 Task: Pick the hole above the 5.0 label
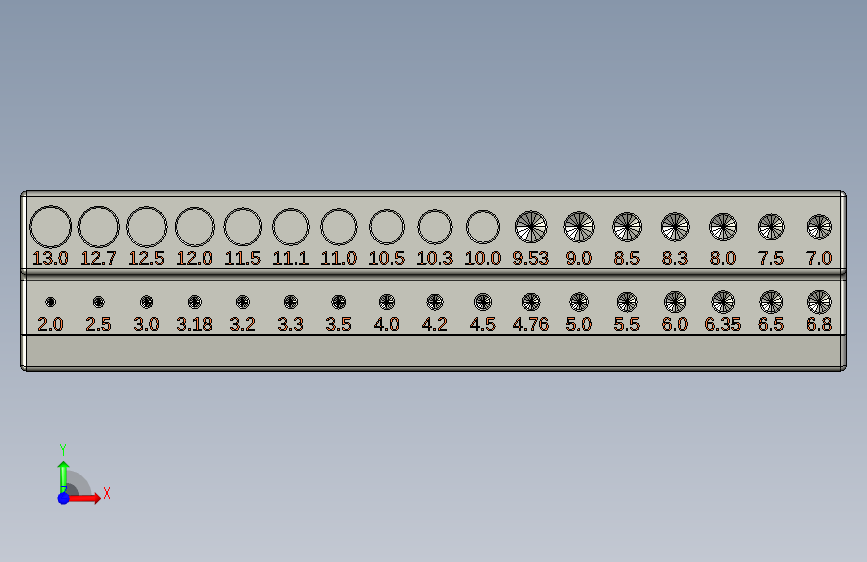pyautogui.click(x=579, y=302)
